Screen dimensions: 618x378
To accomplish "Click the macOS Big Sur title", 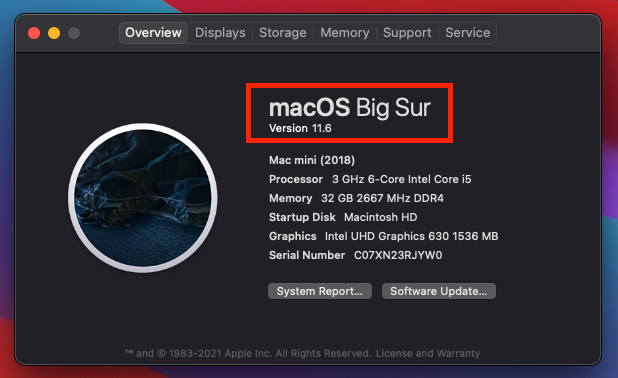I will 350,108.
